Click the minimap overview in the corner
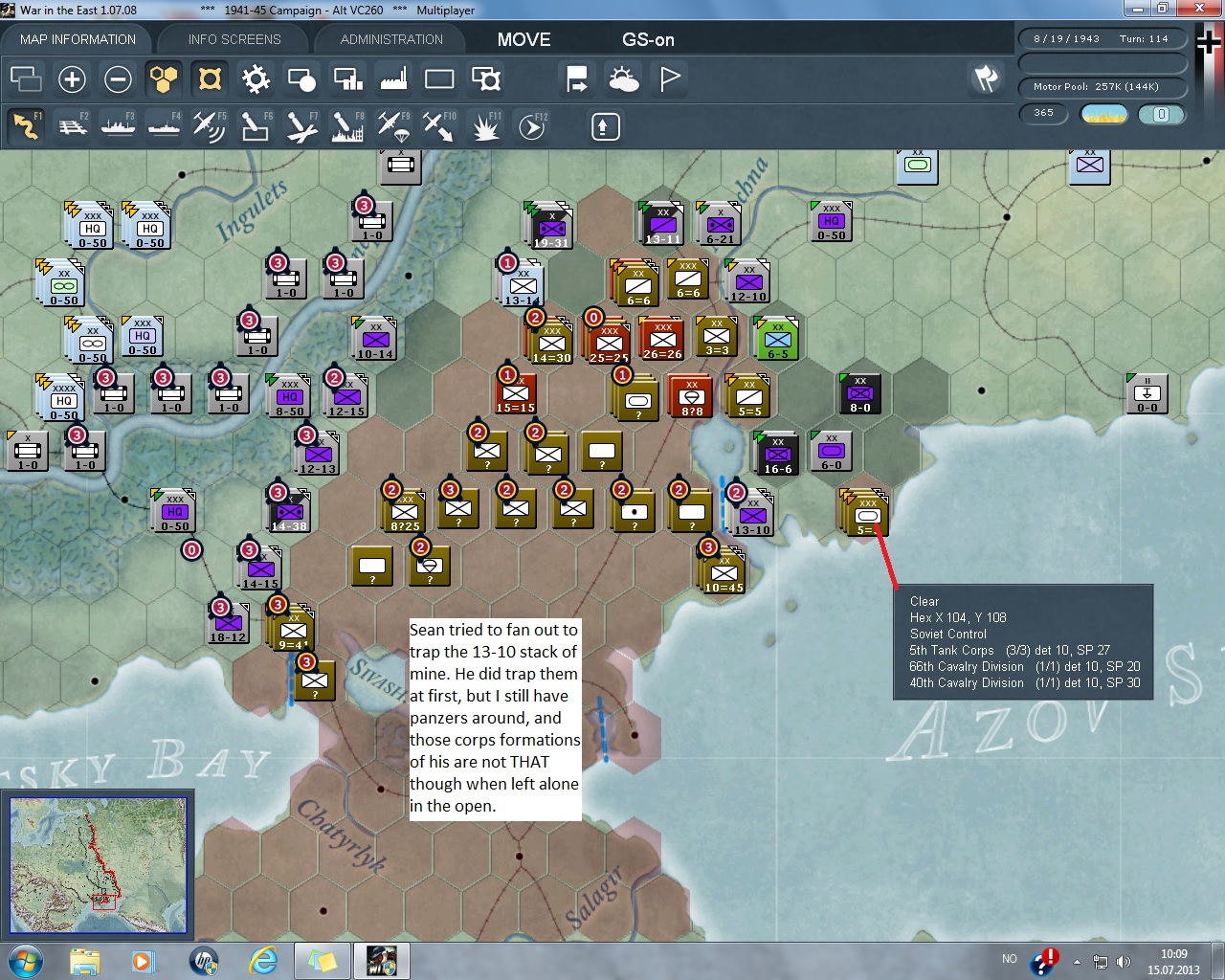Viewport: 1225px width, 980px height. pos(98,865)
